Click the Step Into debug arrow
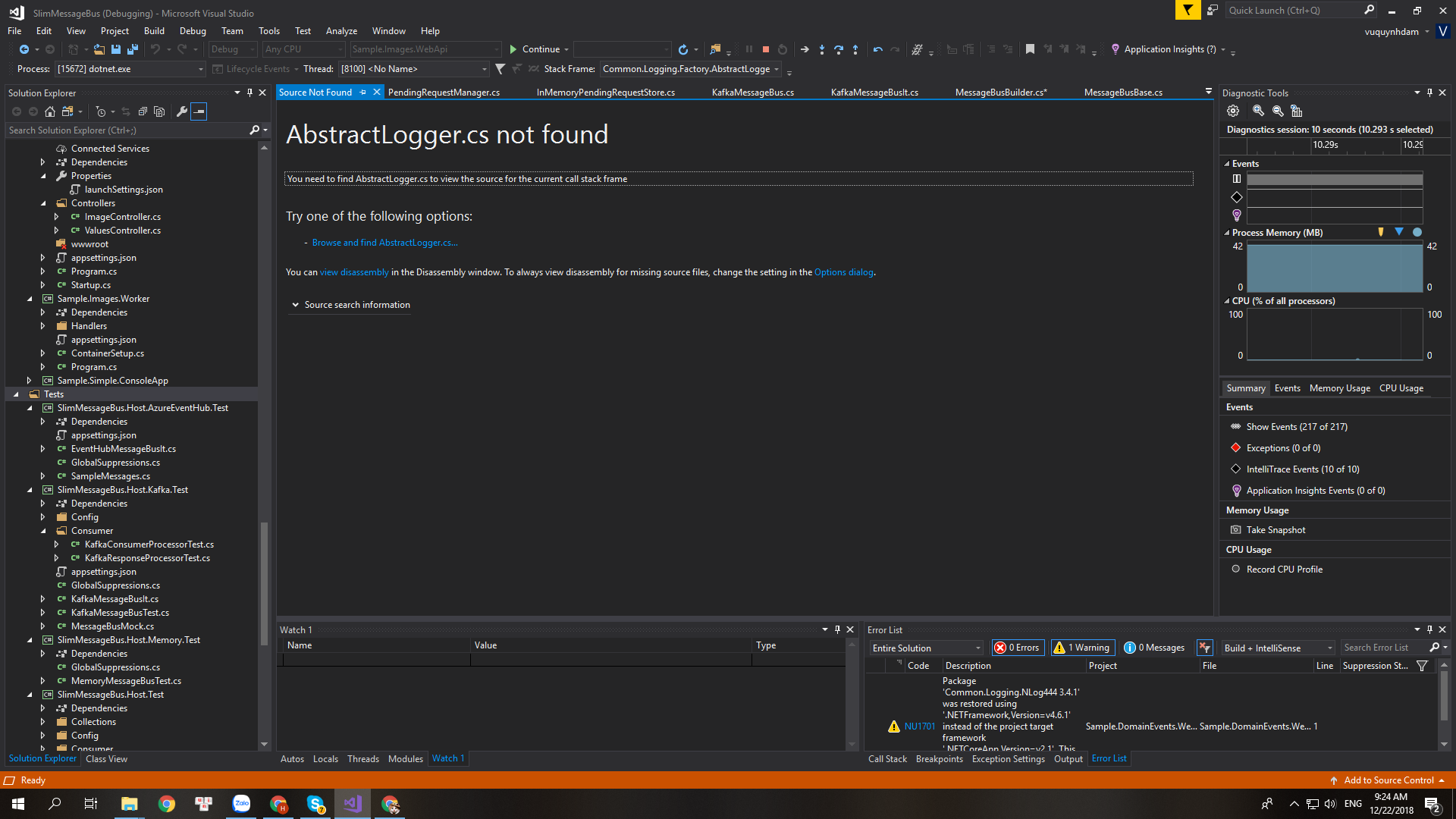The width and height of the screenshot is (1456, 819). [822, 49]
